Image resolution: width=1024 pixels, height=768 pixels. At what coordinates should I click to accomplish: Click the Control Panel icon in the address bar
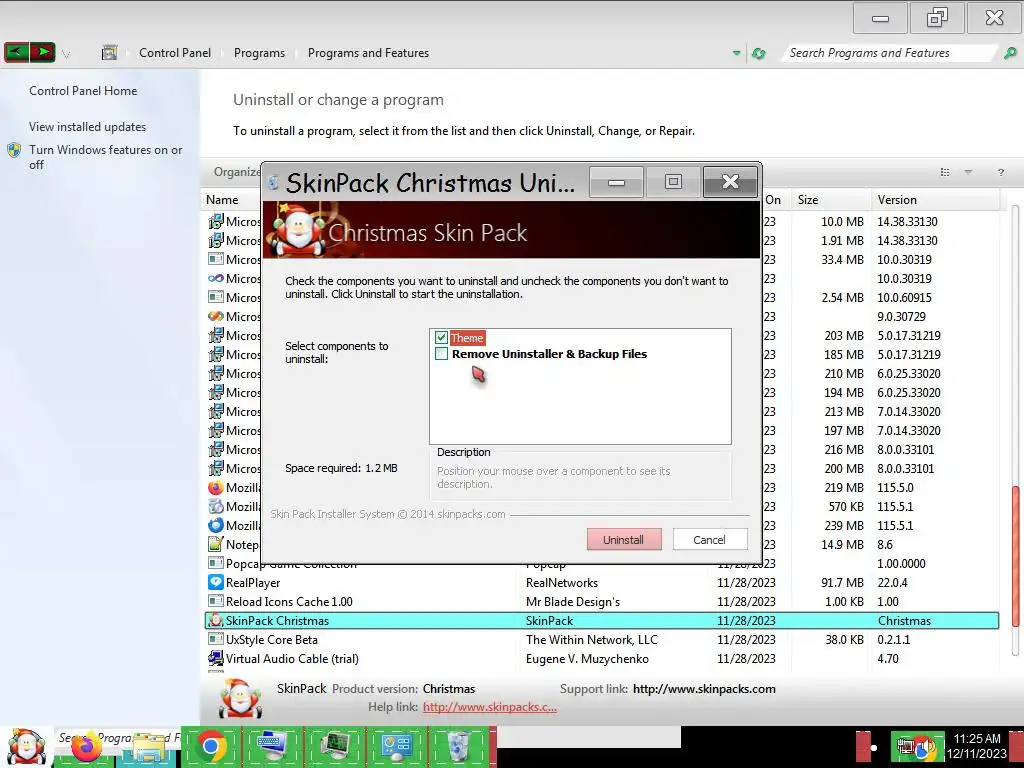point(110,53)
